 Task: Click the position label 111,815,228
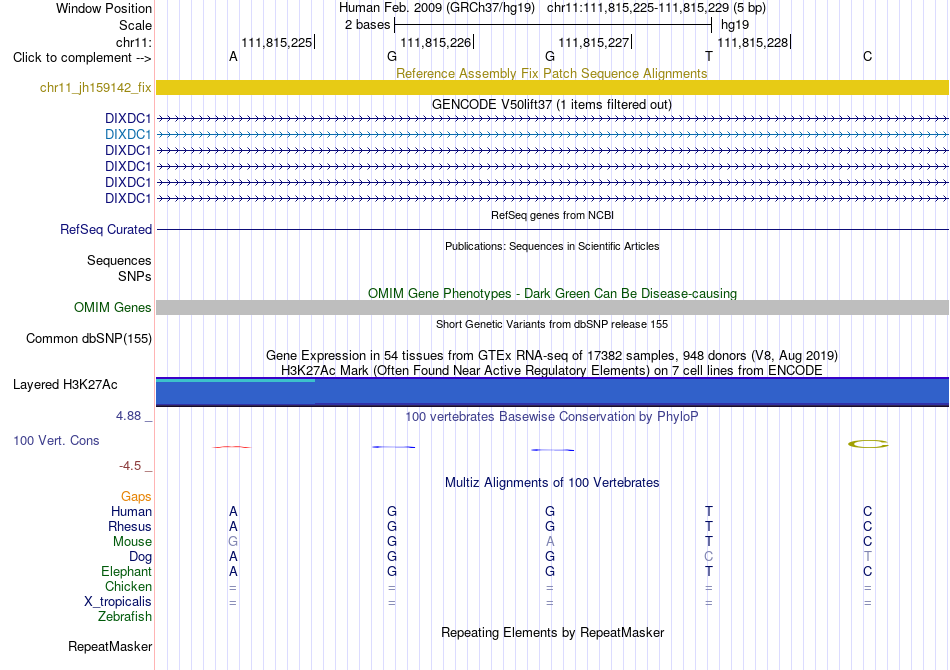[752, 42]
